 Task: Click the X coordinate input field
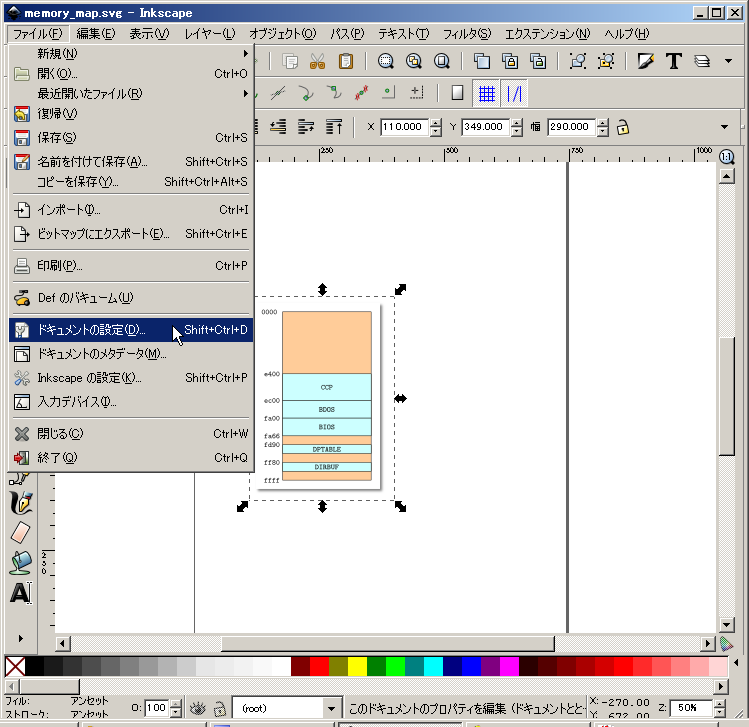pos(405,127)
